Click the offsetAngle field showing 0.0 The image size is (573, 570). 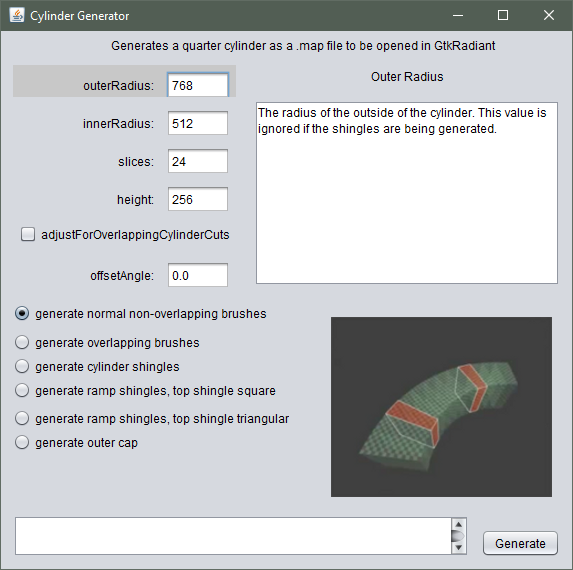coord(198,275)
